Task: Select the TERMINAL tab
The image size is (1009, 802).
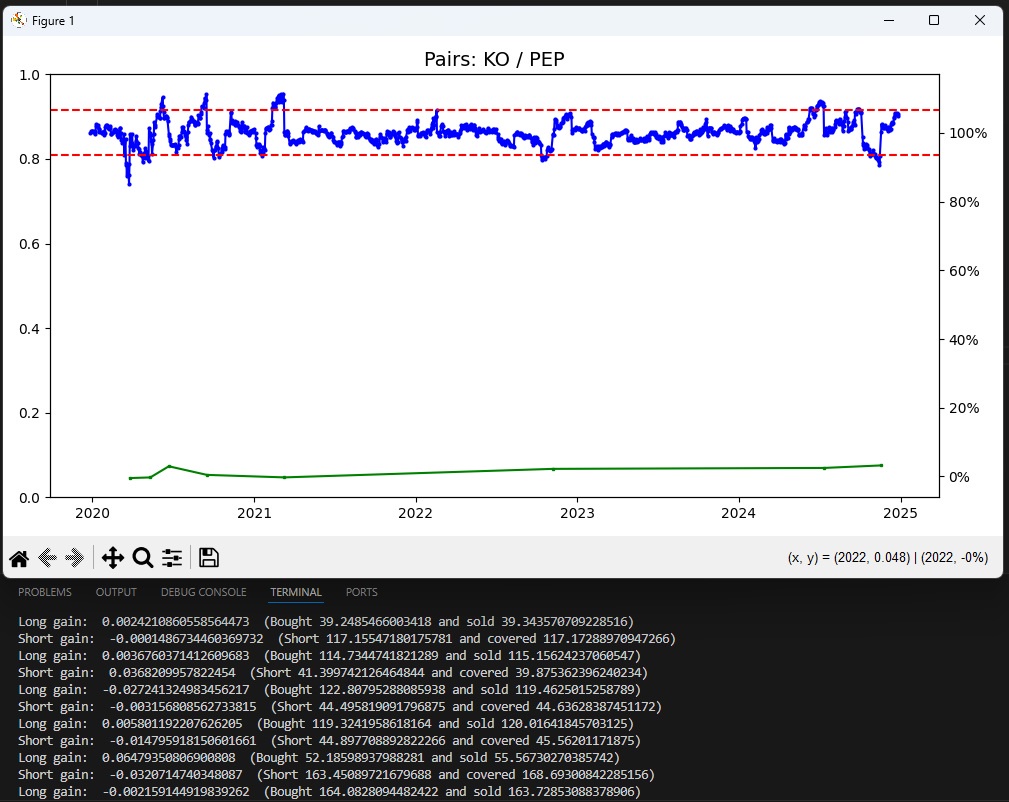Action: (295, 592)
